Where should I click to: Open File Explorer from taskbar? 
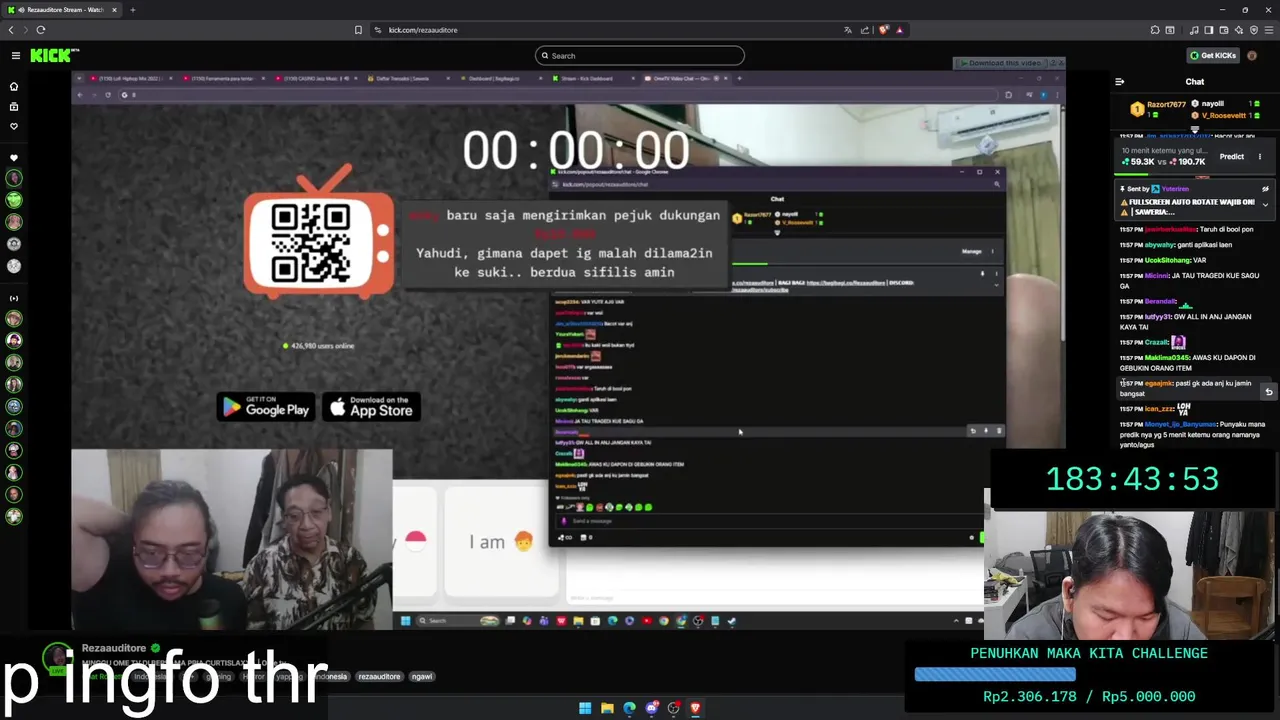tap(607, 708)
